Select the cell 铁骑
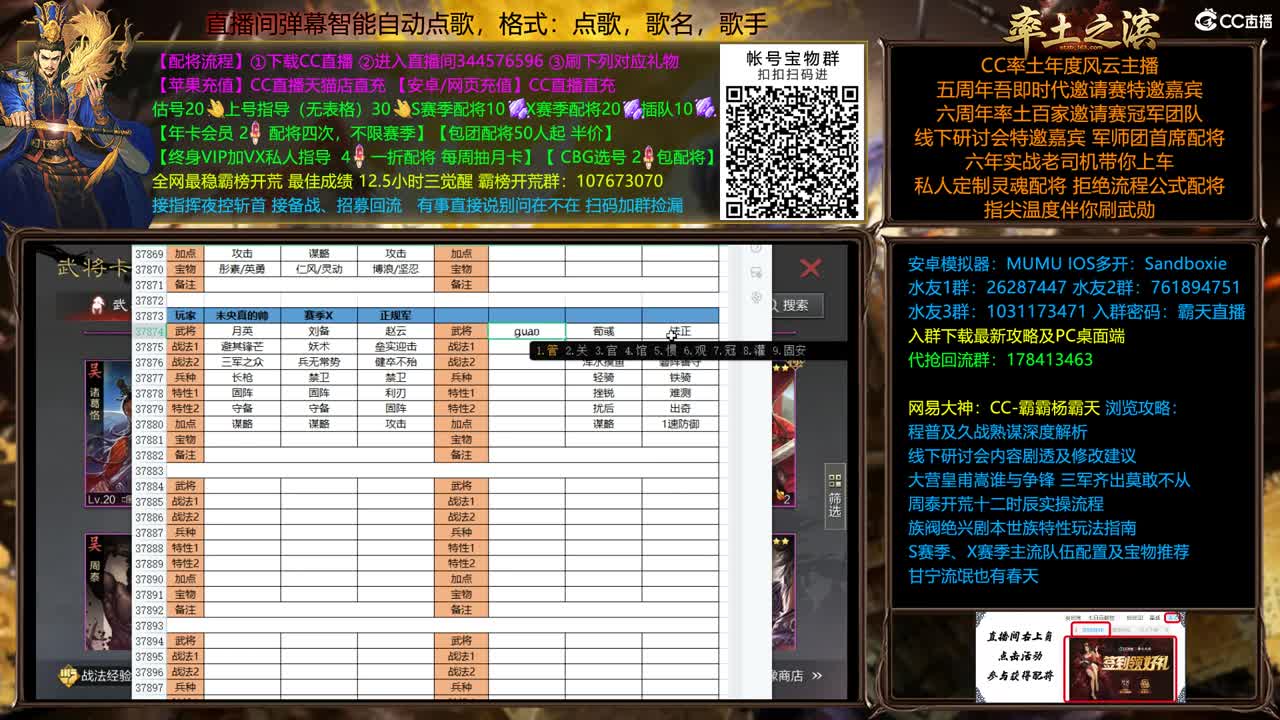Viewport: 1280px width, 720px height. (x=680, y=378)
